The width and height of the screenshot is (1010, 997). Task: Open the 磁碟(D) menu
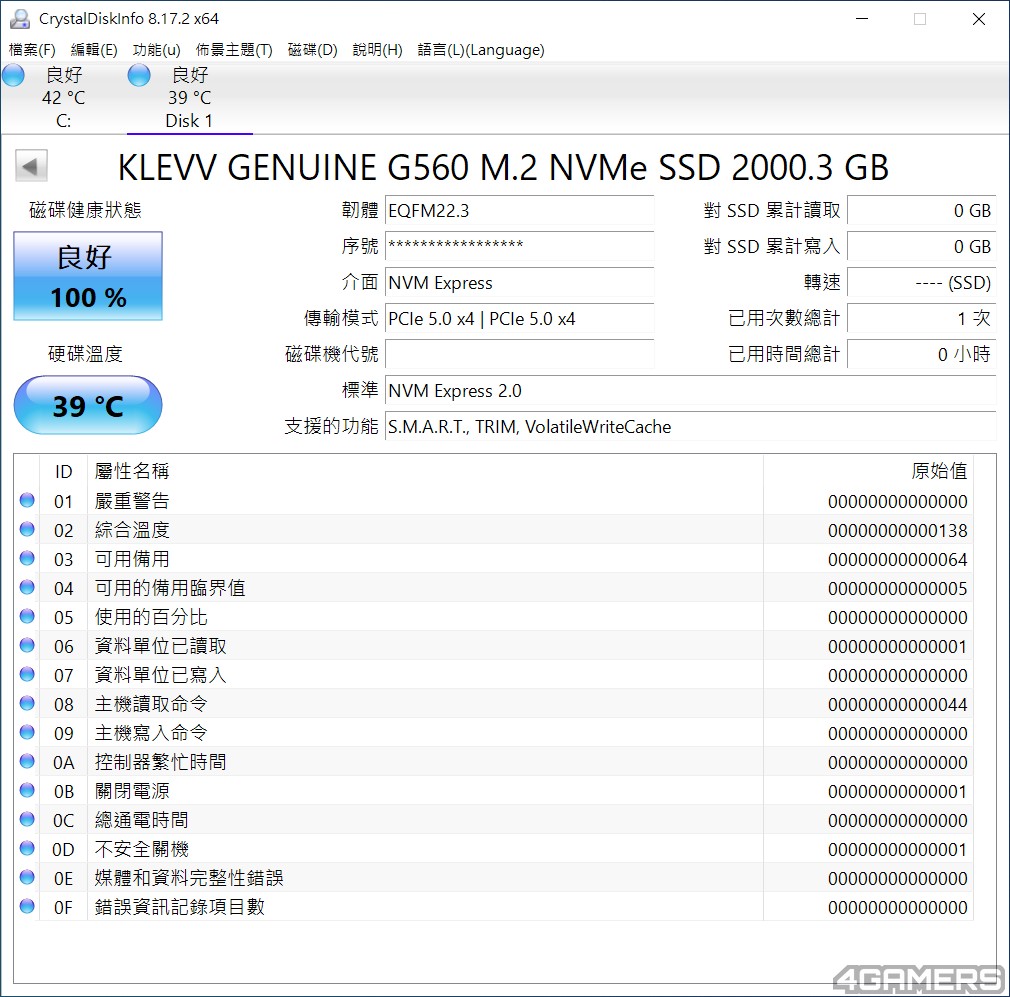[312, 50]
